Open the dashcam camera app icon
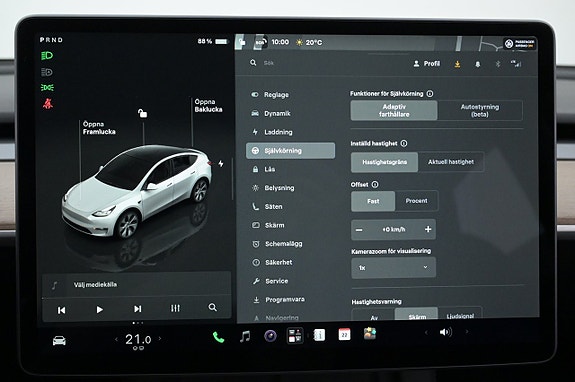 pos(271,336)
